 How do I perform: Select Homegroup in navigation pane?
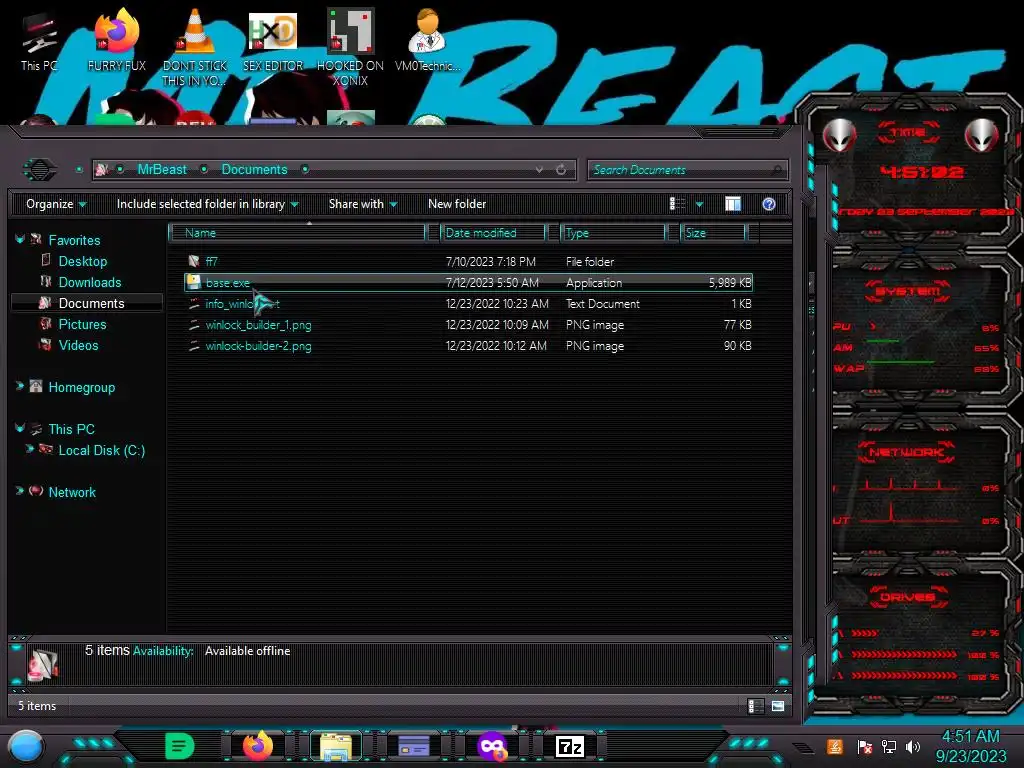pyautogui.click(x=81, y=387)
